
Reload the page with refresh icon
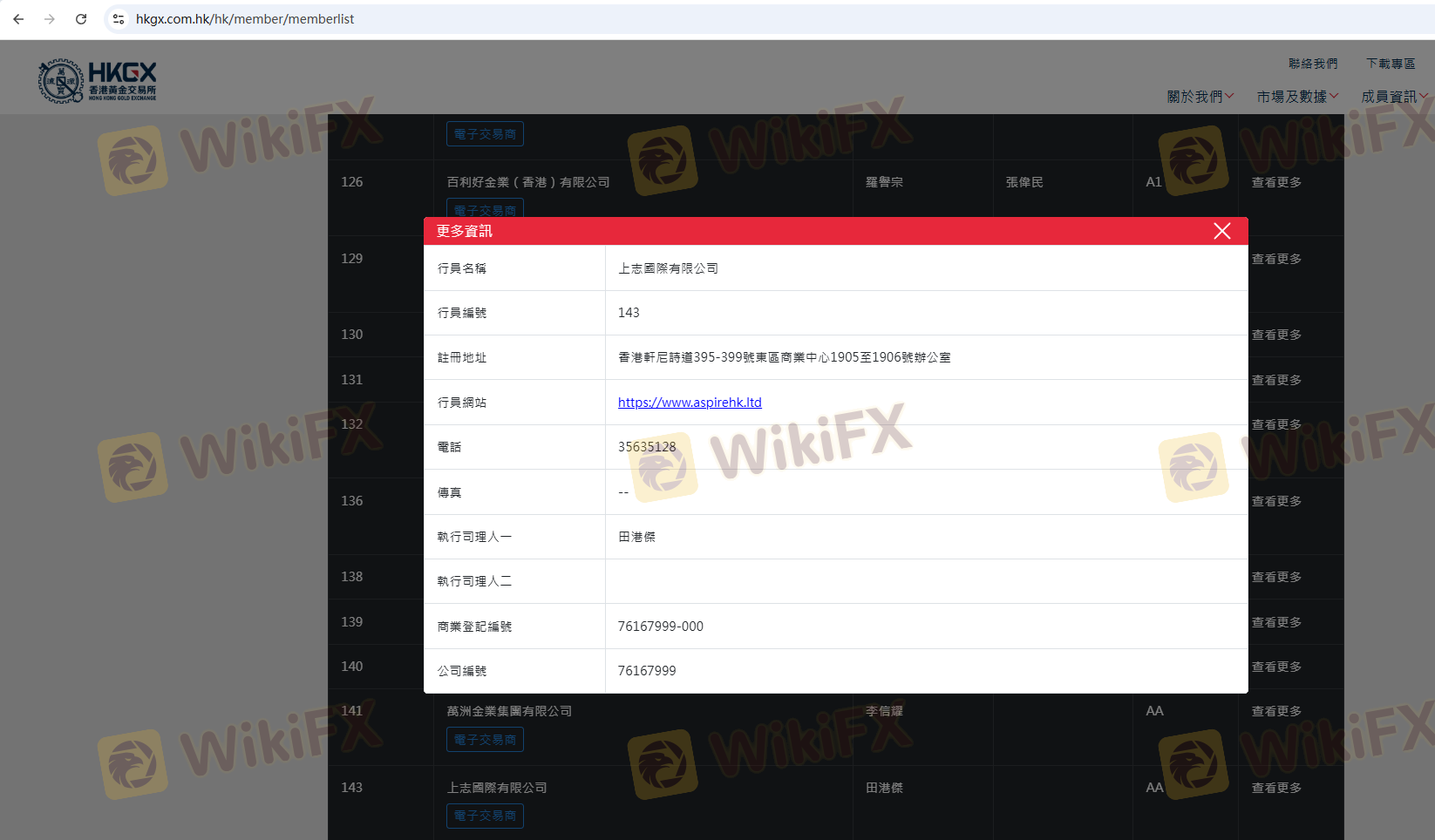pos(81,19)
